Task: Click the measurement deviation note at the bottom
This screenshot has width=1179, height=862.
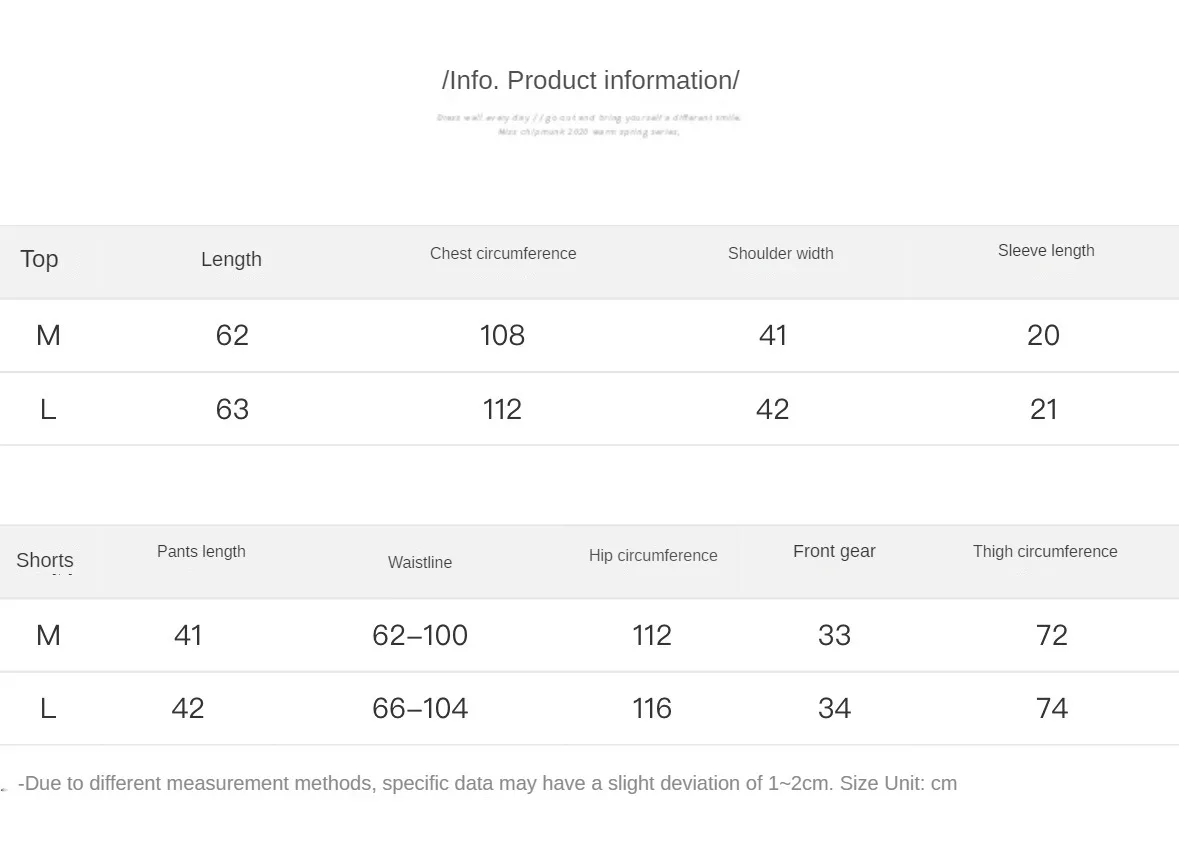Action: [x=487, y=784]
